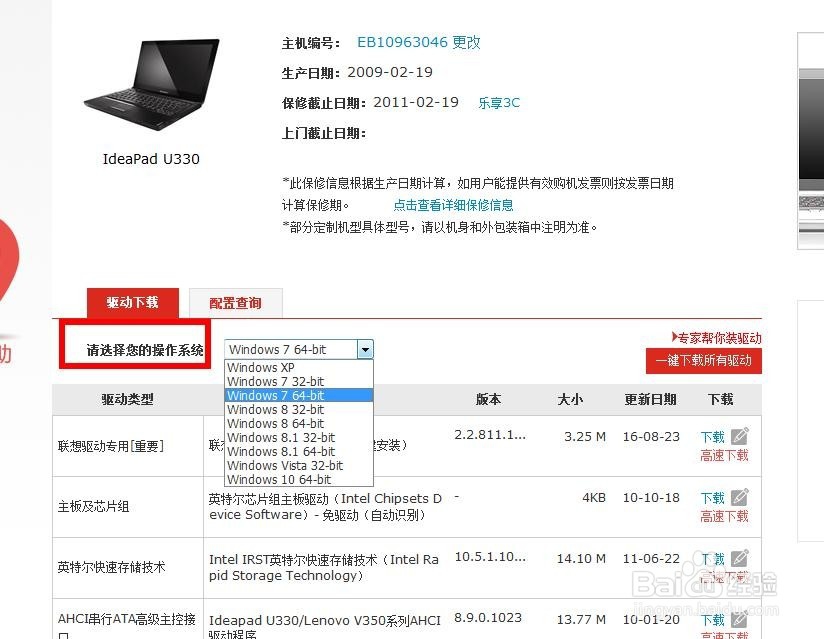Open the operating system dropdown arrow
The width and height of the screenshot is (824, 639).
point(365,349)
